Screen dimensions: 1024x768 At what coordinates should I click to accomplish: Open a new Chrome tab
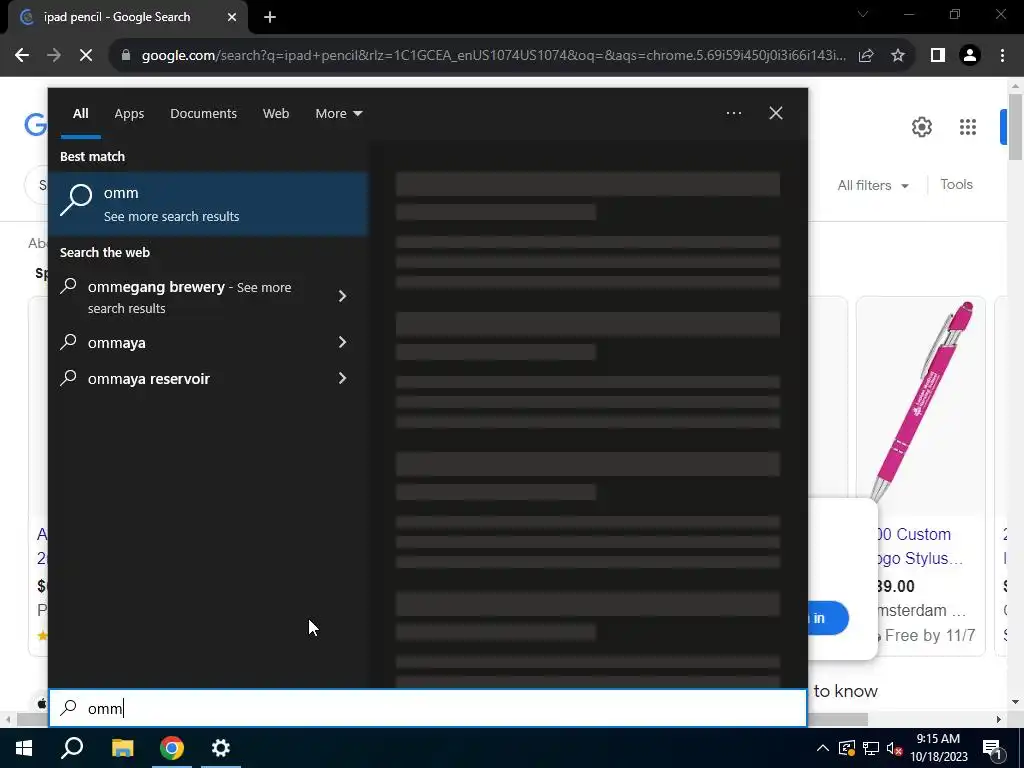click(x=270, y=18)
